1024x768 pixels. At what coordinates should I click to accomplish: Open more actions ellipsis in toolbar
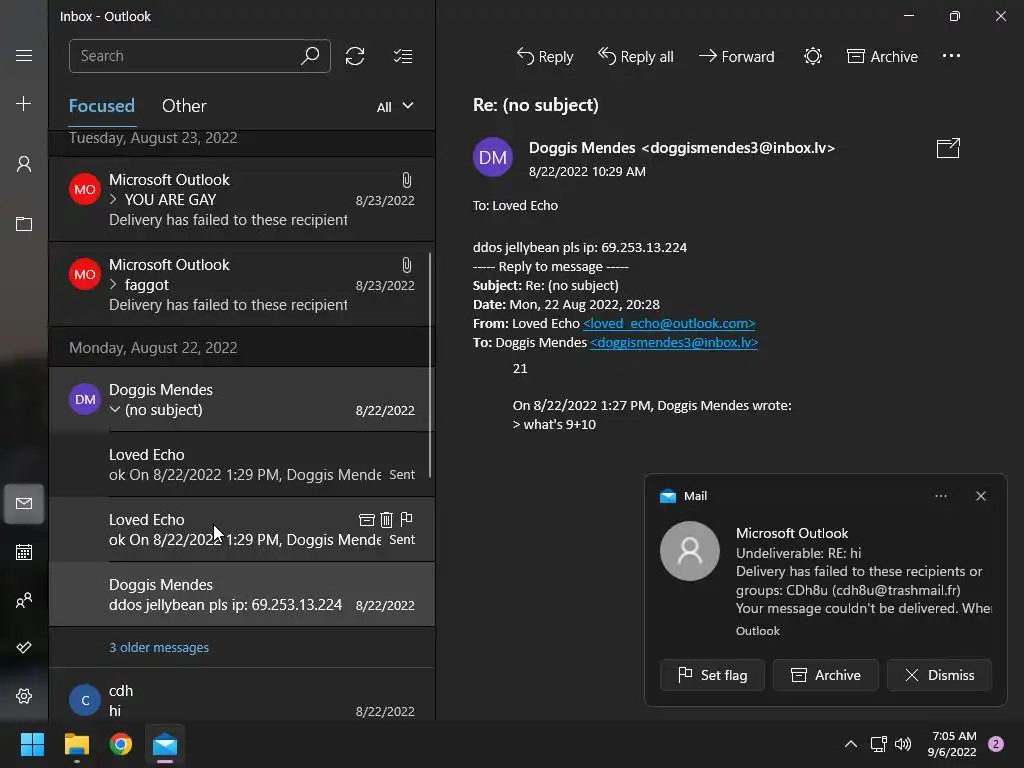pyautogui.click(x=952, y=56)
